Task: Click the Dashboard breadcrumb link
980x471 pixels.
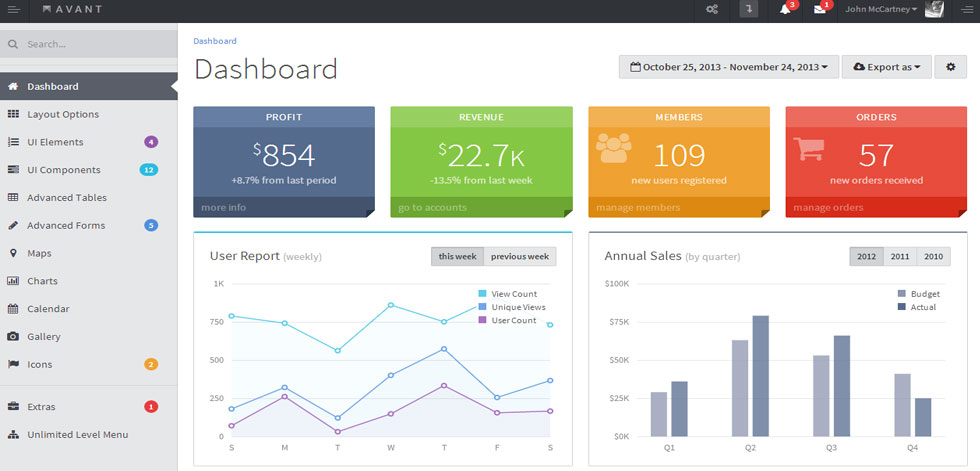Action: pyautogui.click(x=215, y=41)
